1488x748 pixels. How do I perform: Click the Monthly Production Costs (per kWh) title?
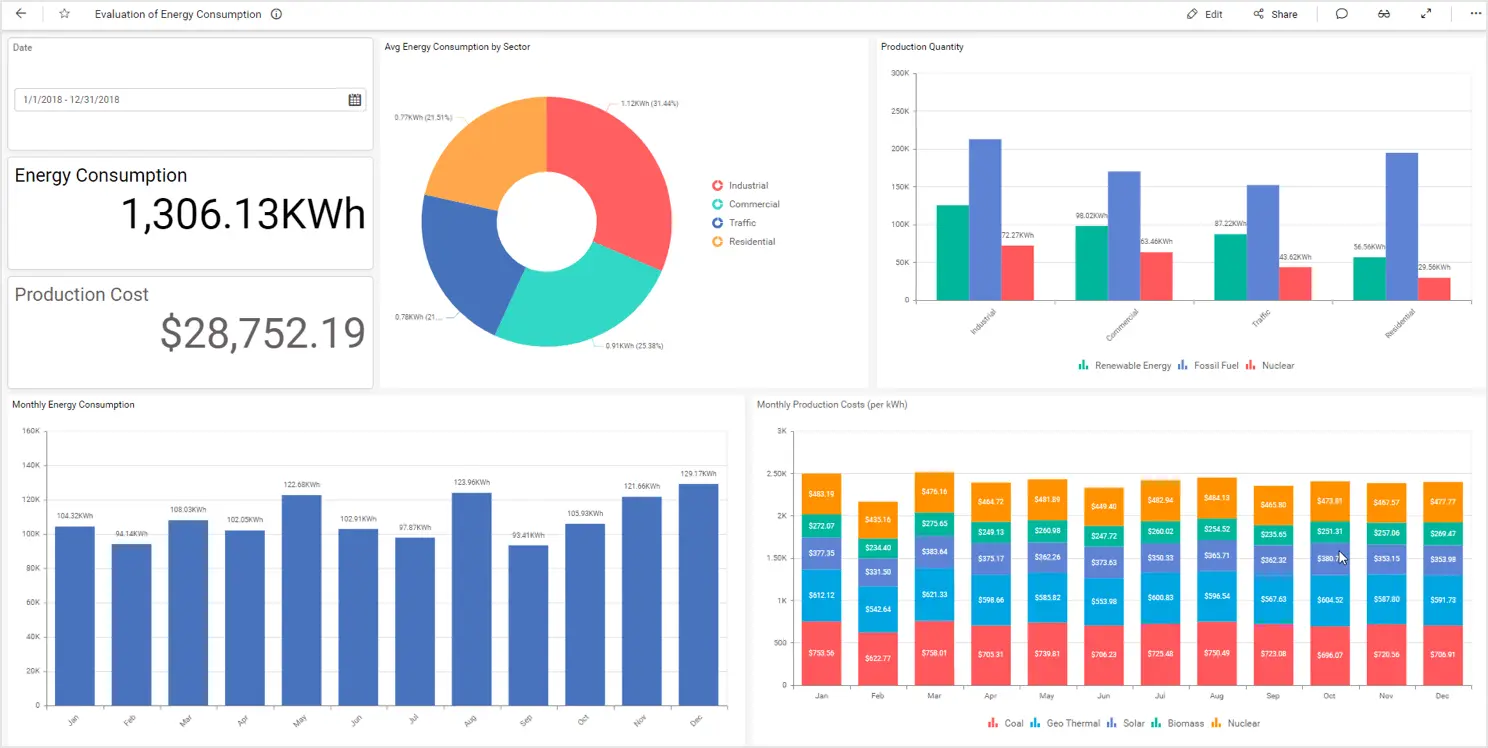click(832, 405)
